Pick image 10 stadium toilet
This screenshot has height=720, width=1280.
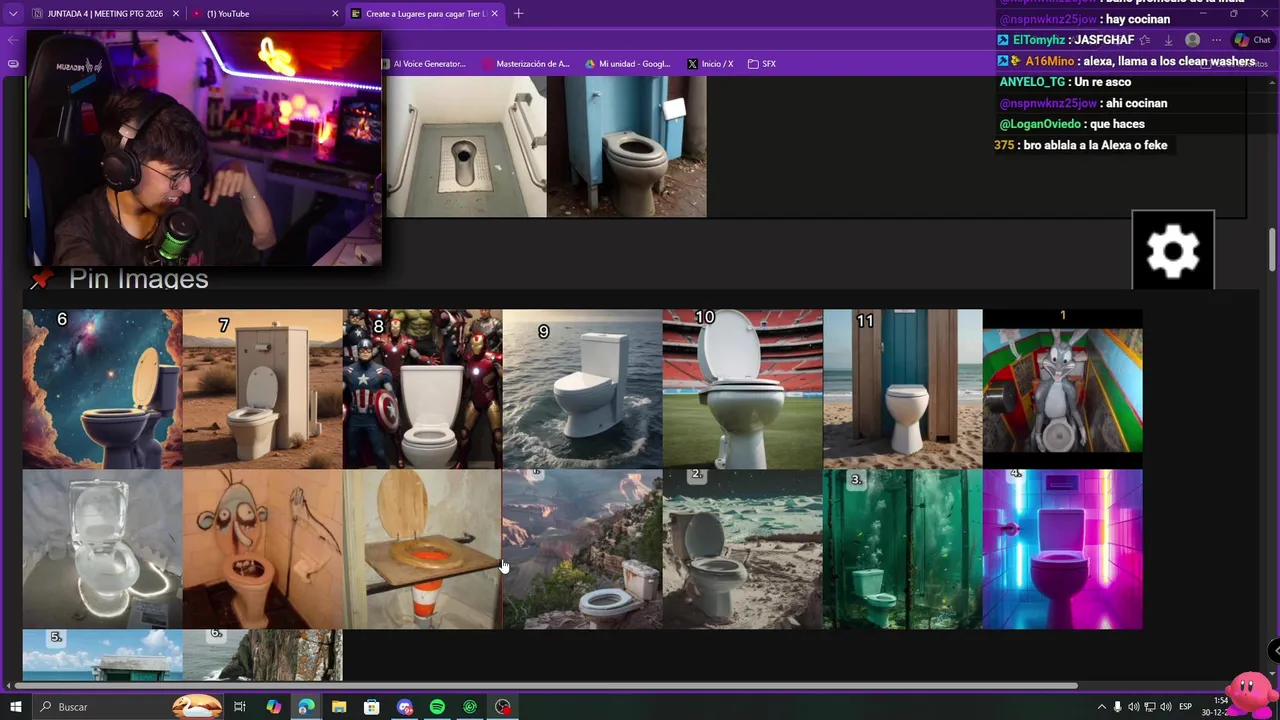click(x=743, y=389)
